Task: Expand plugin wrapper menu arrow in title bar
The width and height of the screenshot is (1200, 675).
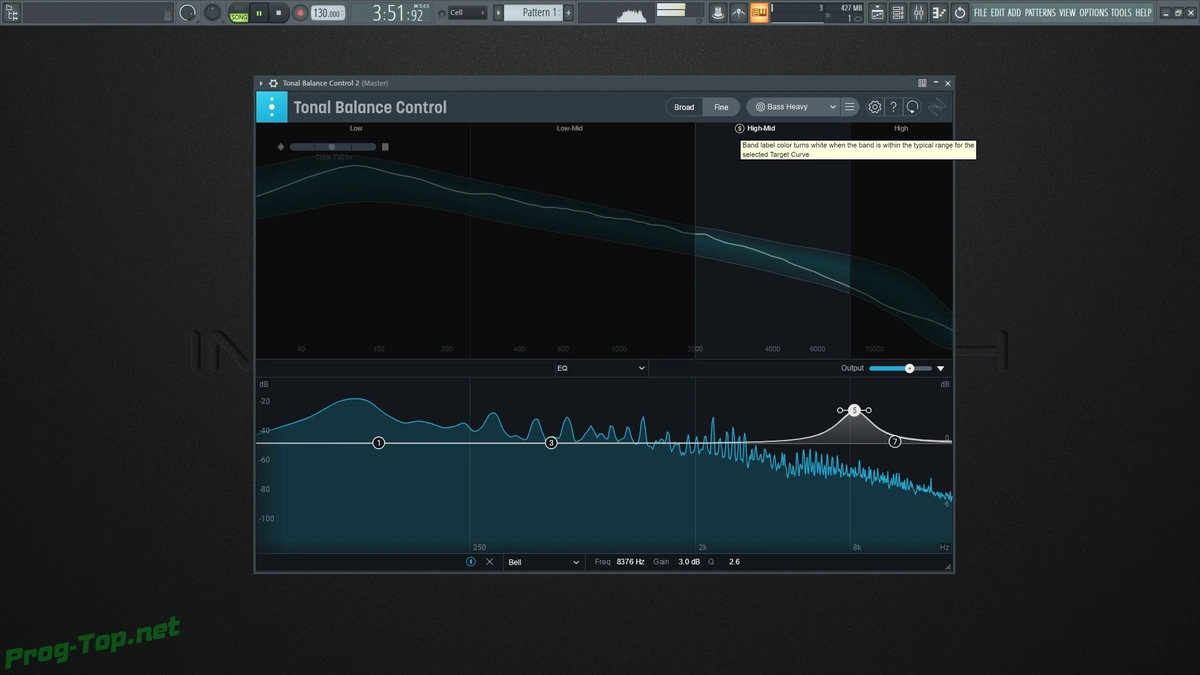Action: tap(261, 83)
